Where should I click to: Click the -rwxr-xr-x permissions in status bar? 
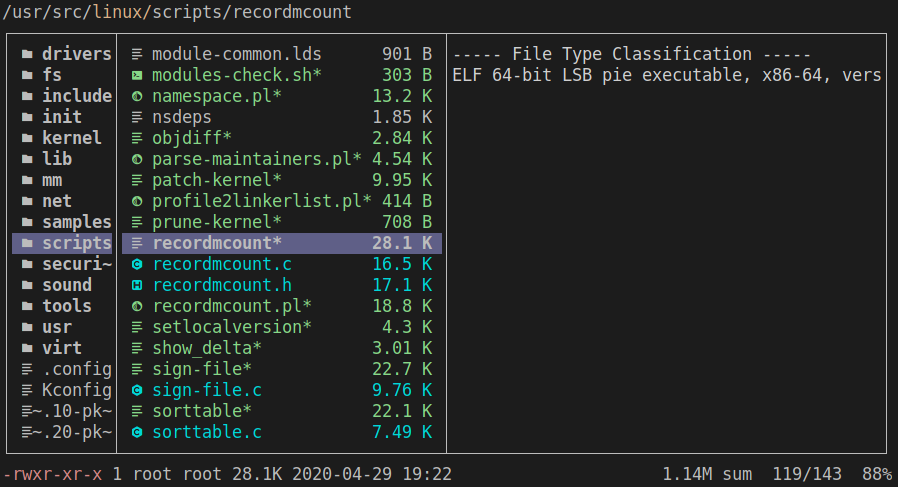click(x=53, y=473)
